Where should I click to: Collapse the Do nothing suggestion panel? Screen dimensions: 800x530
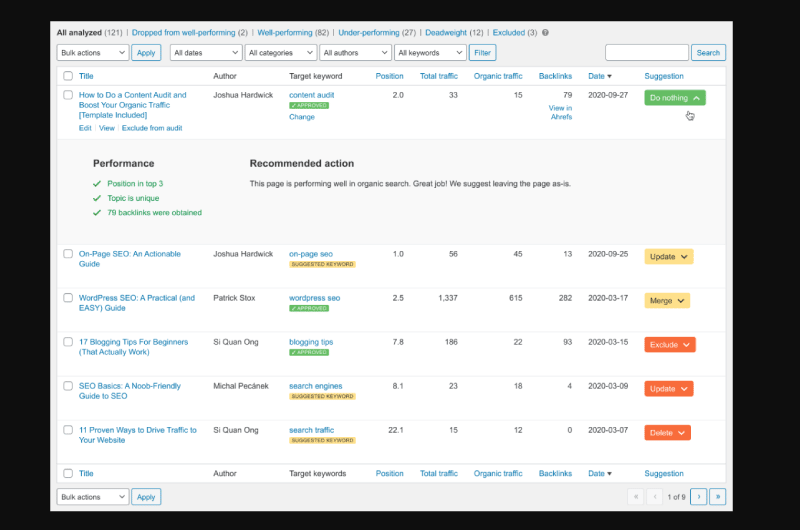675,98
